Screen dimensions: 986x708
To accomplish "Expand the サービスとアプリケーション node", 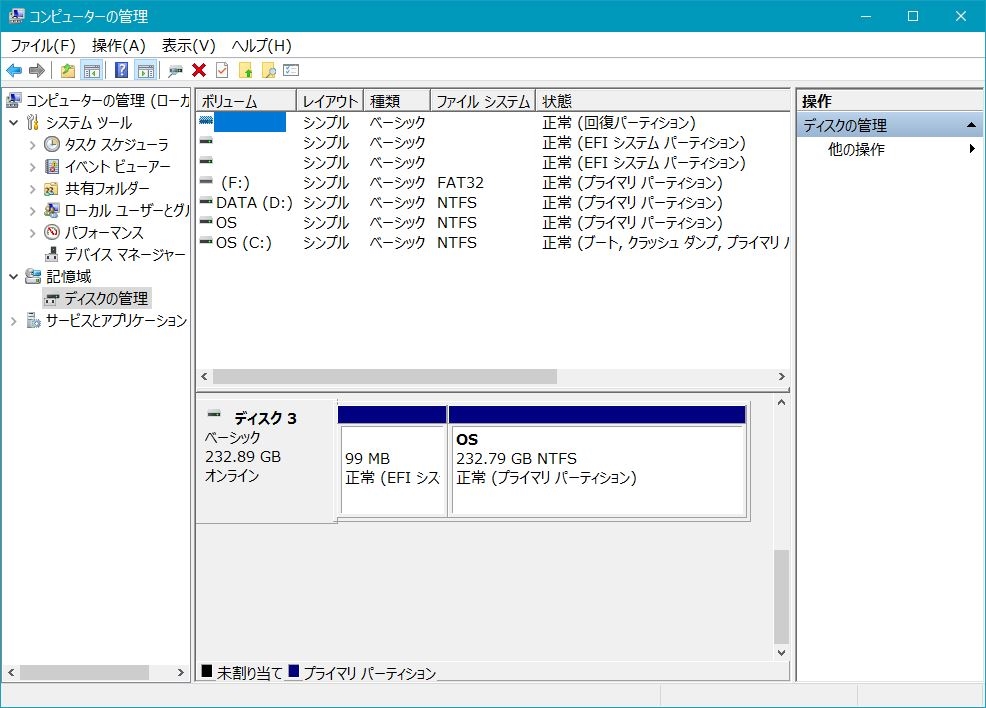I will click(x=14, y=321).
